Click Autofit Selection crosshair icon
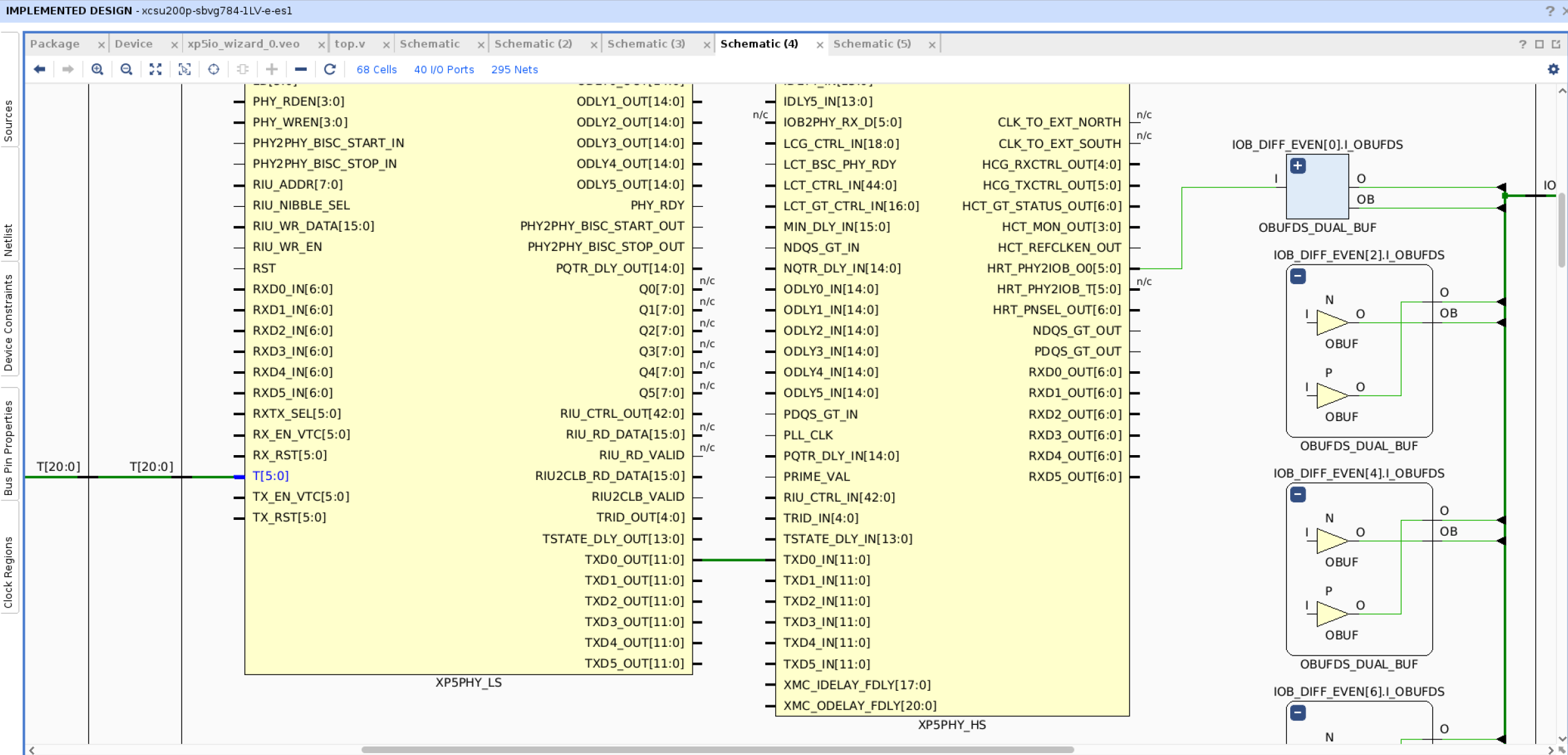 tap(213, 69)
